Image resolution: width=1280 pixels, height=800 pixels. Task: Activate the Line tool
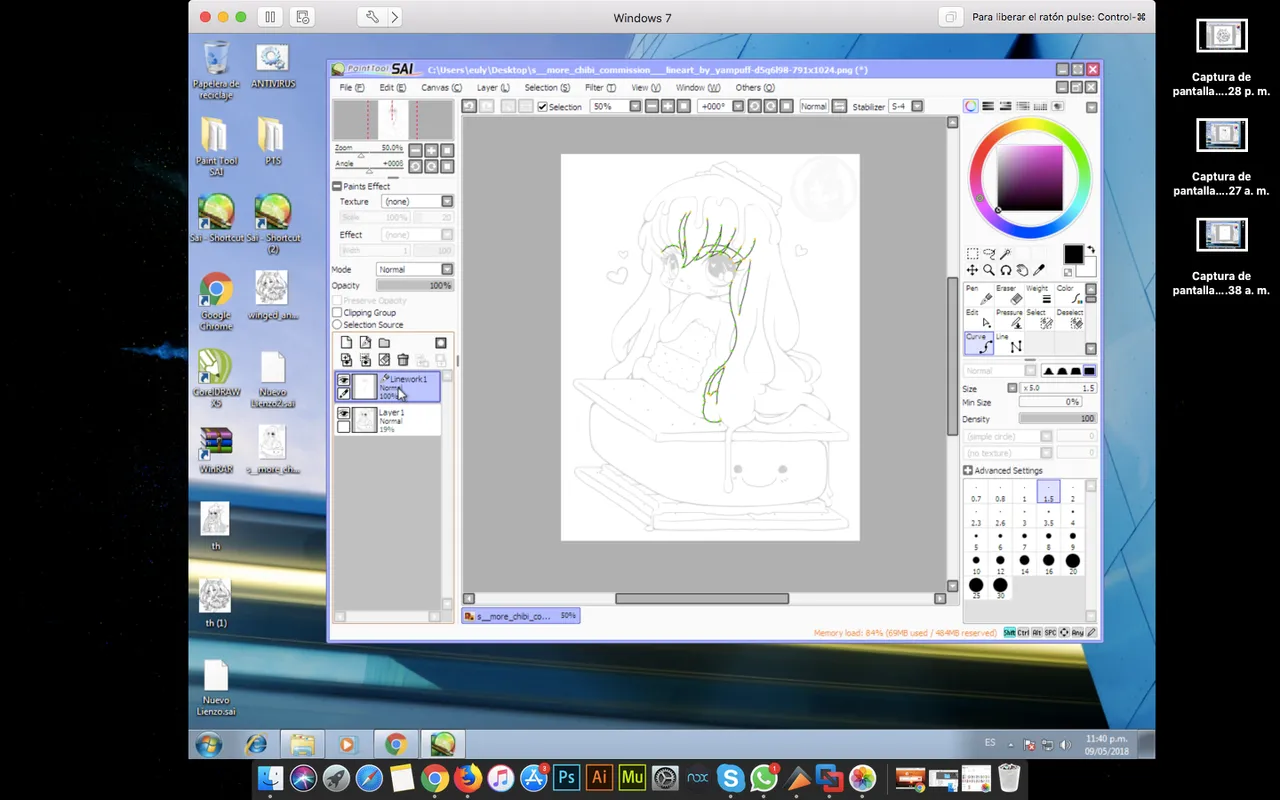[x=1007, y=343]
